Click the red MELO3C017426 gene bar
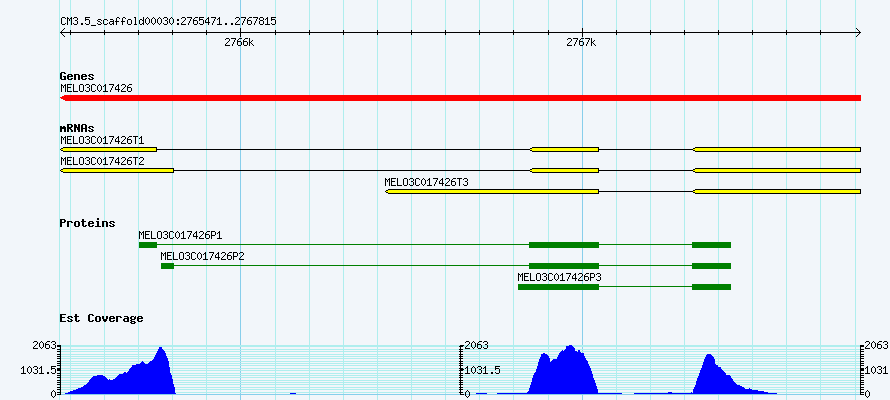This screenshot has width=890, height=400. coord(460,98)
